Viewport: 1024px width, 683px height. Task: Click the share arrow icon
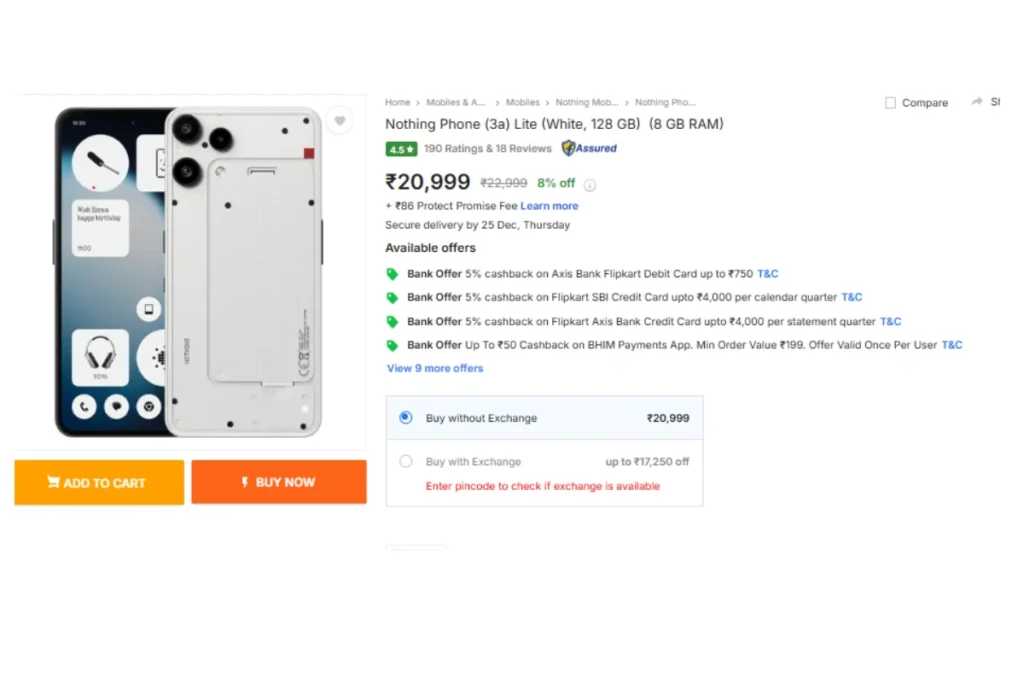click(976, 102)
